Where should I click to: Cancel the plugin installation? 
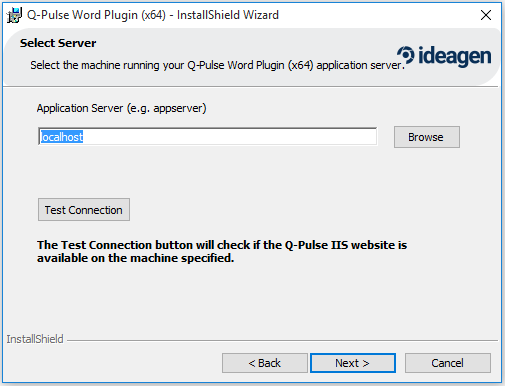tap(448, 363)
